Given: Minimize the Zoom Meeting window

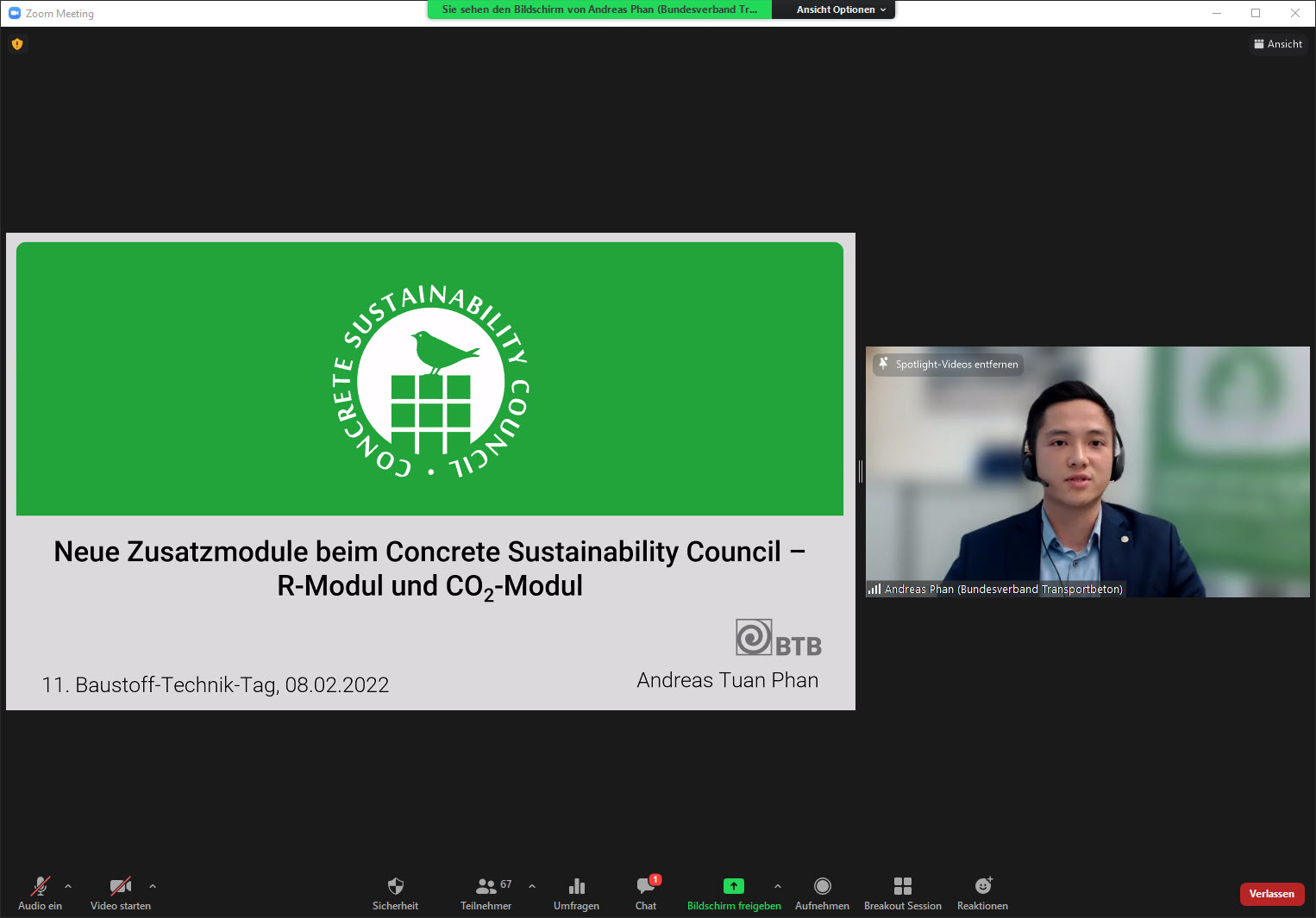Looking at the screenshot, I should click(1217, 13).
